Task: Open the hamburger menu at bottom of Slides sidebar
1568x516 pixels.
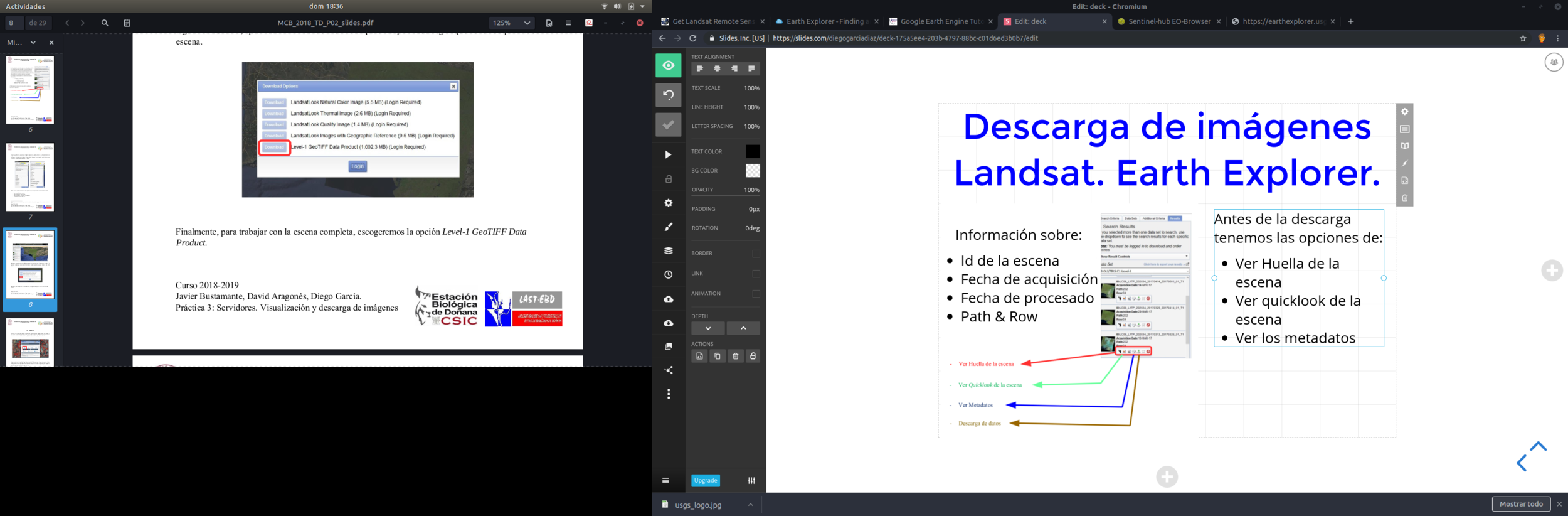Action: [x=665, y=480]
